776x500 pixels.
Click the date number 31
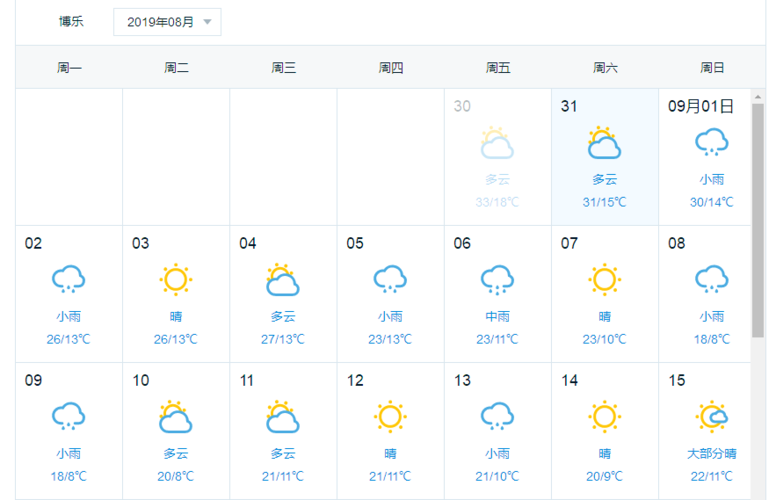[x=569, y=106]
